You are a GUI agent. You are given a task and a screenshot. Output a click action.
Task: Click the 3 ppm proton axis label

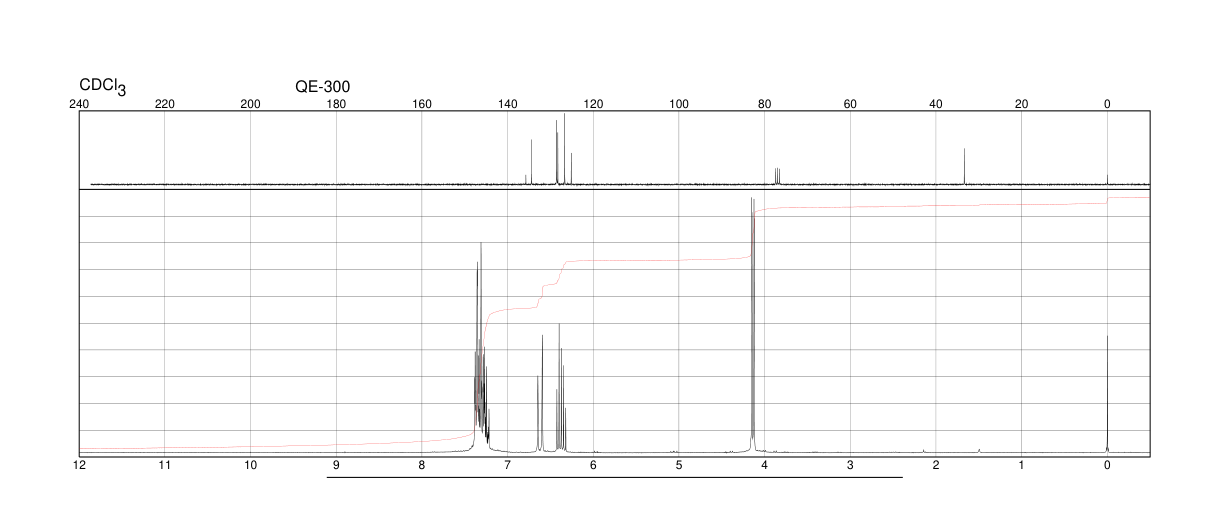[x=850, y=466]
